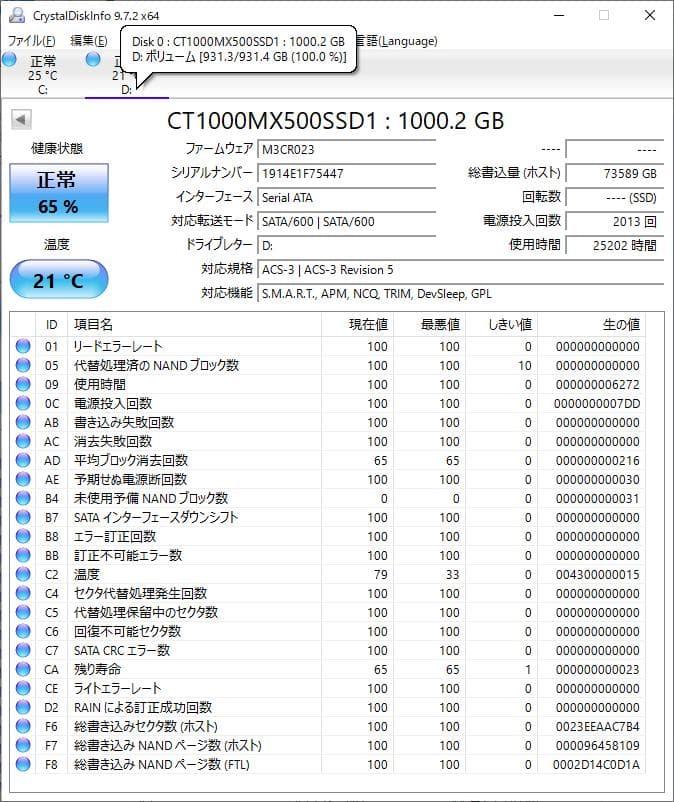The height and width of the screenshot is (802, 674).
Task: Click status icon of D2 RAIN による訂正成功回数 row
Action: coord(23,707)
